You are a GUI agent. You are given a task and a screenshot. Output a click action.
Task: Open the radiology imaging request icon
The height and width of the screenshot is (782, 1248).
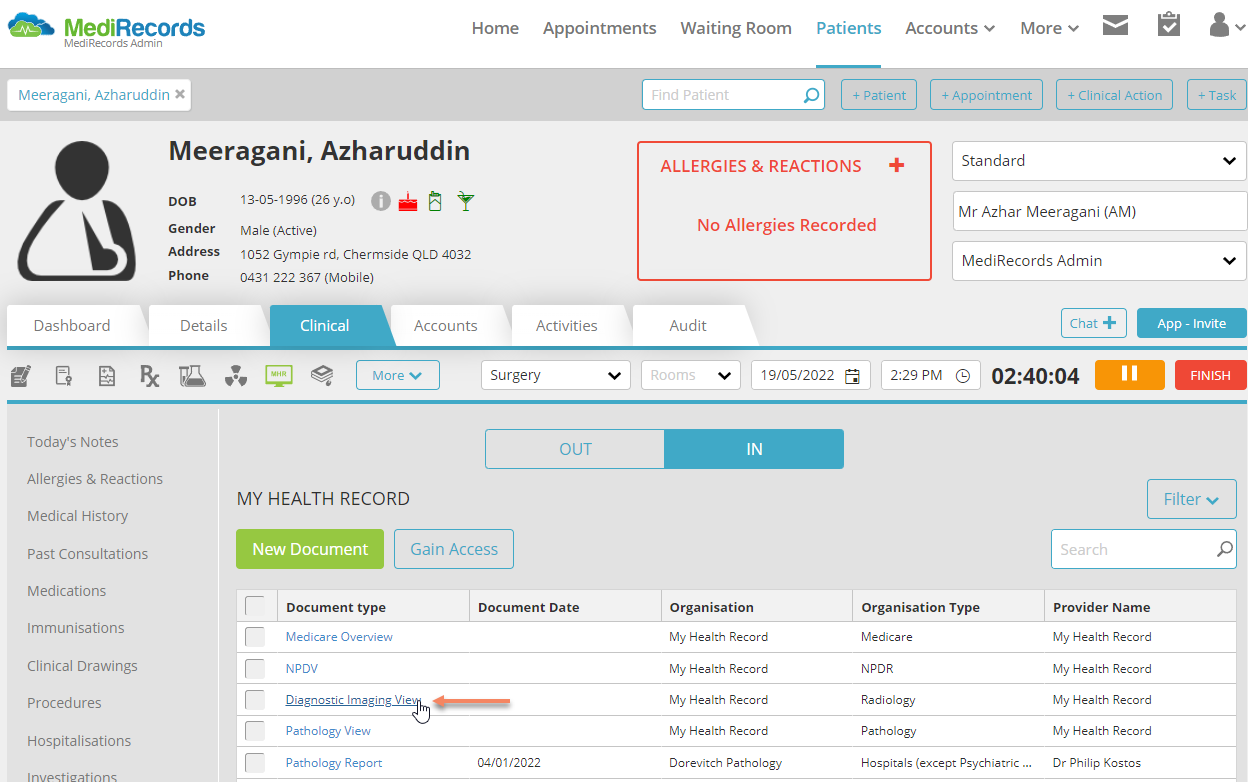tap(235, 376)
